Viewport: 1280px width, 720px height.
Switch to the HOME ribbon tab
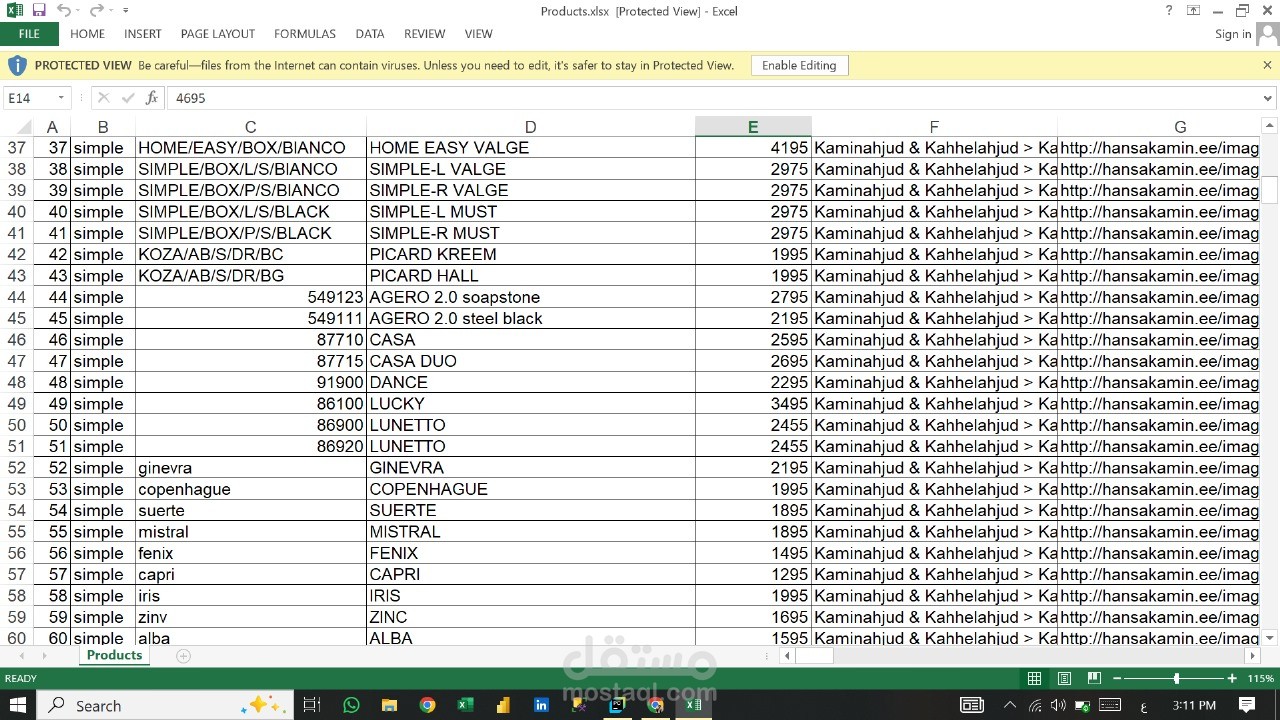click(87, 34)
